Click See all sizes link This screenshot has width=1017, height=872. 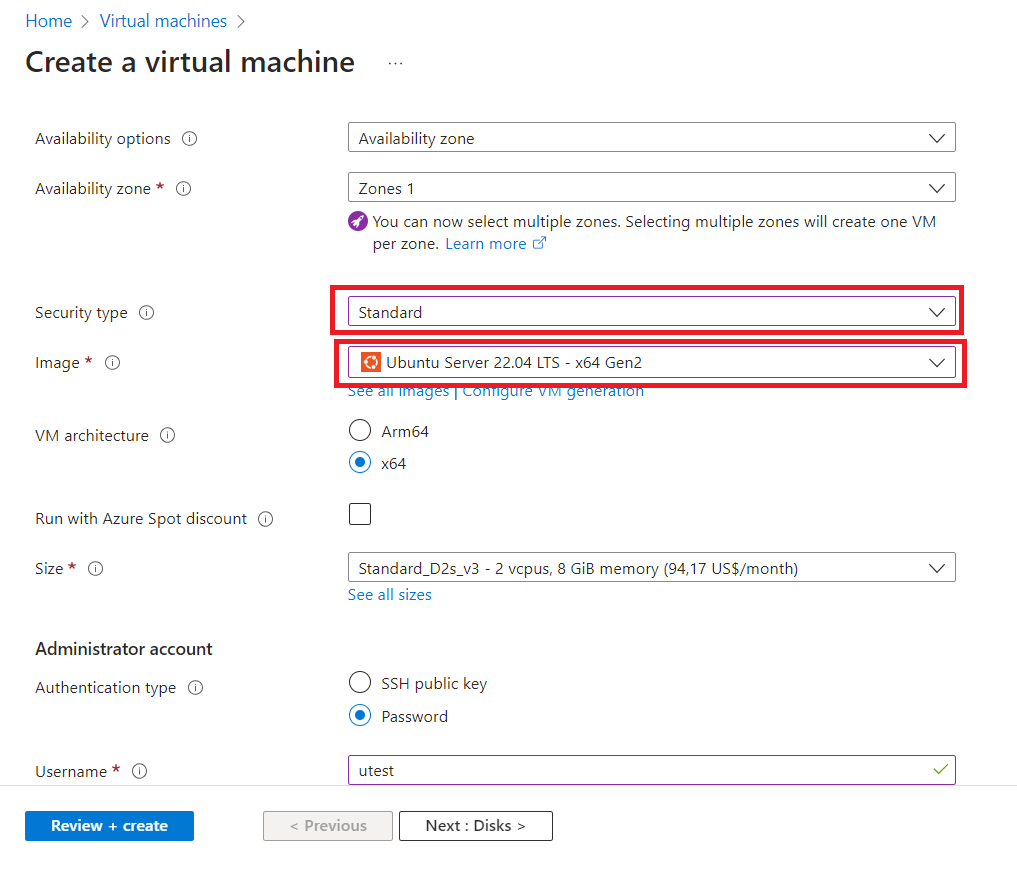pos(389,595)
